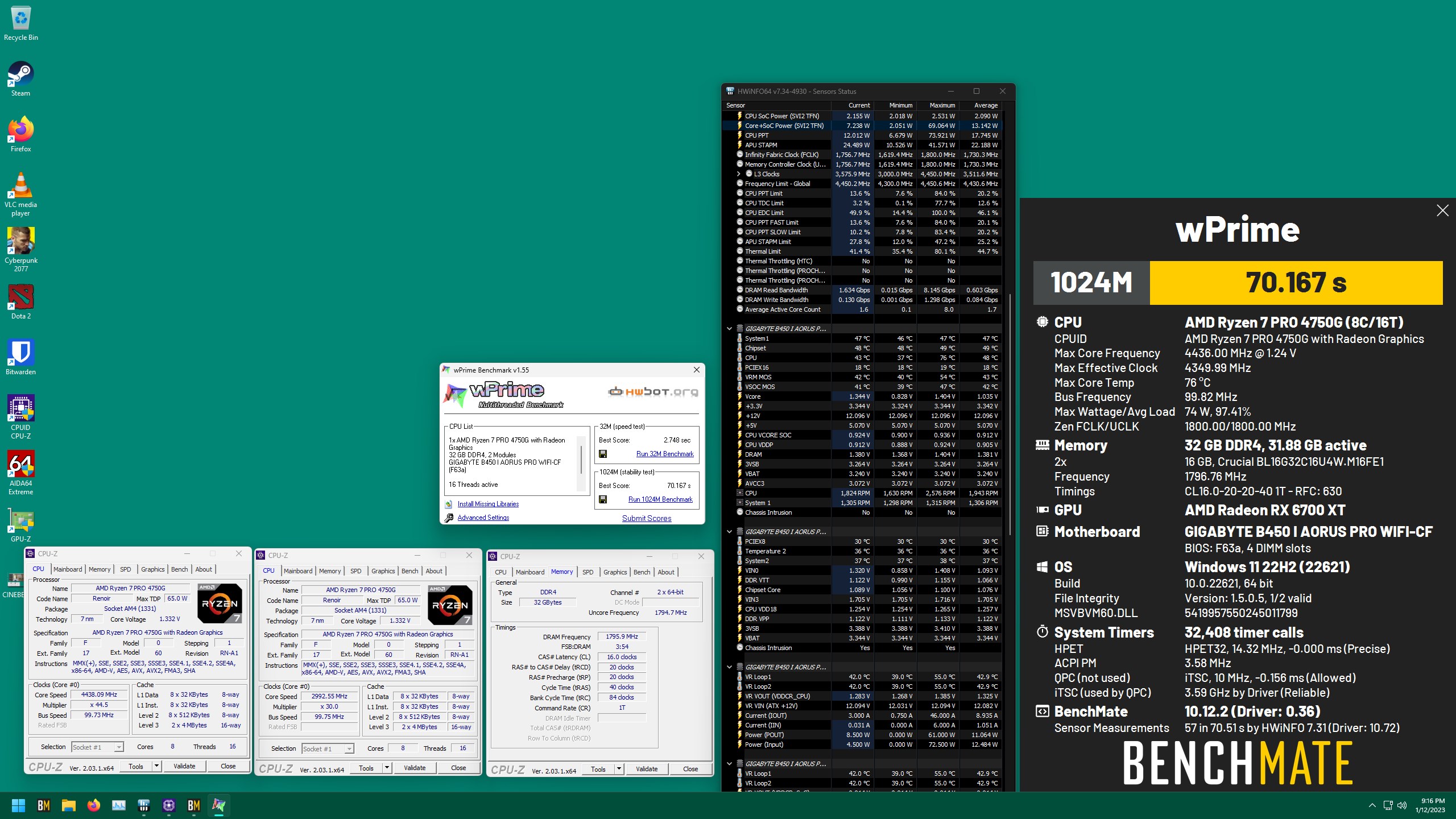This screenshot has height=819, width=1456.
Task: Switch to CPU tab in third CPU-Z window
Action: 500,572
